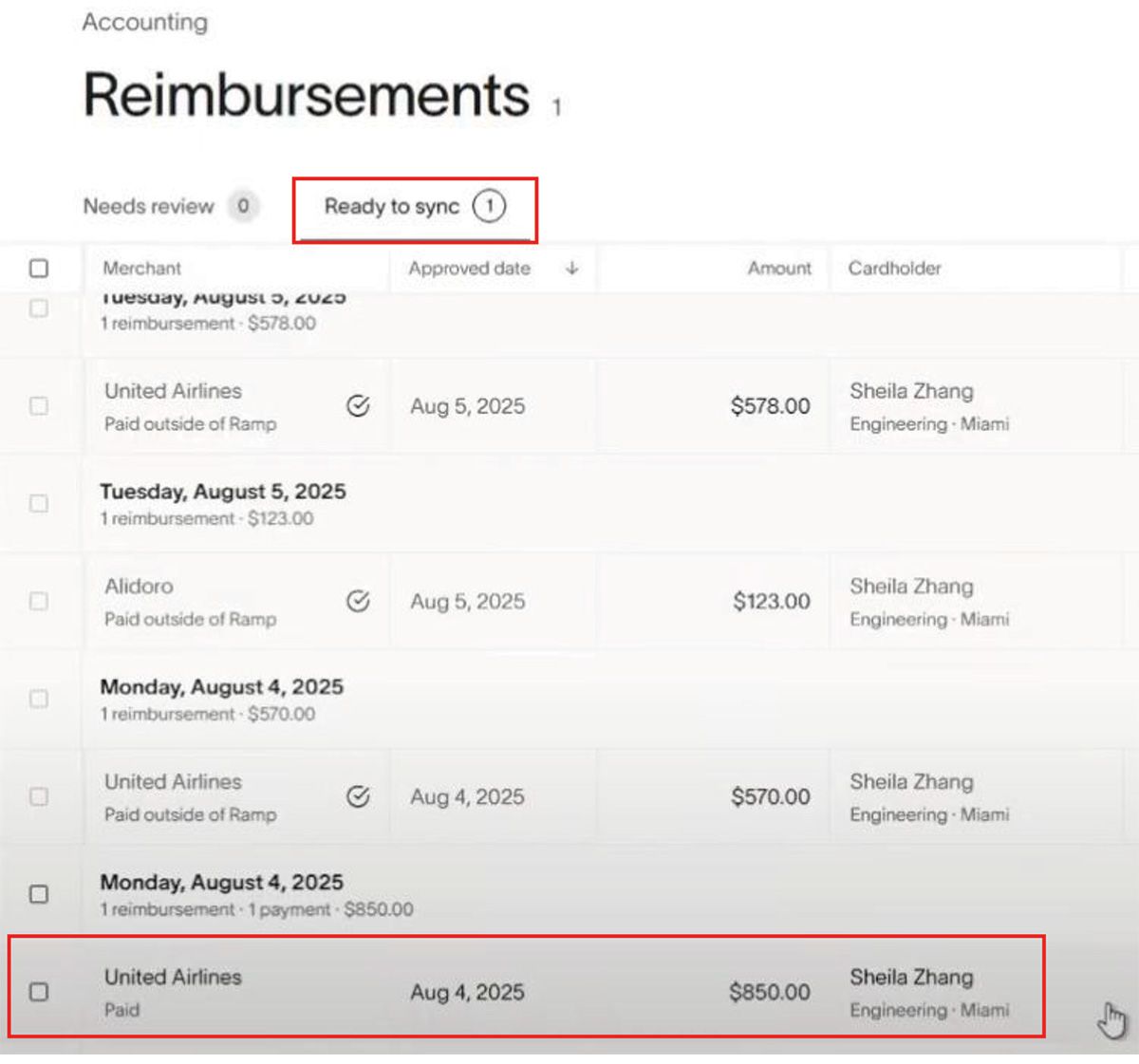Image resolution: width=1139 pixels, height=1064 pixels.
Task: Check the Monday, August 4 $850.00 group checkbox
Action: (x=39, y=894)
